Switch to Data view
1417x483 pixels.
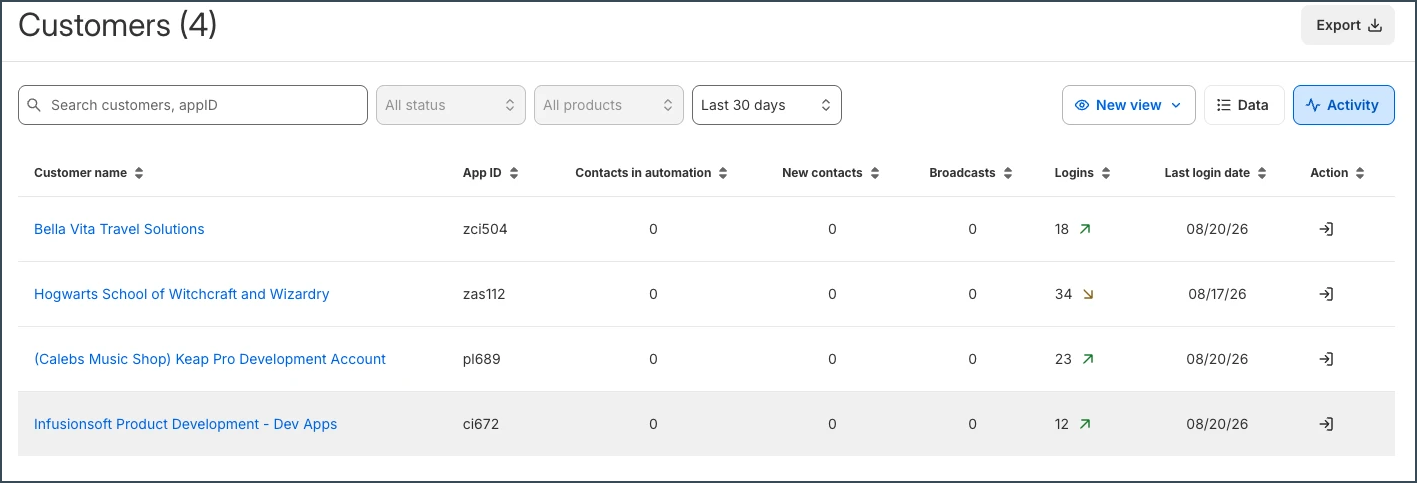(1244, 105)
